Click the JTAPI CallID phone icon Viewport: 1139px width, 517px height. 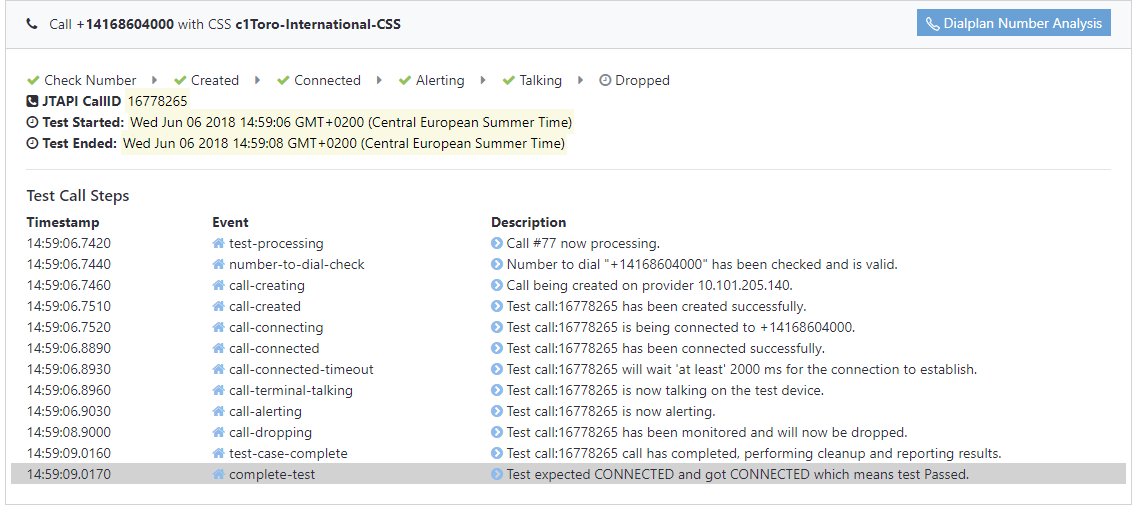coord(32,101)
